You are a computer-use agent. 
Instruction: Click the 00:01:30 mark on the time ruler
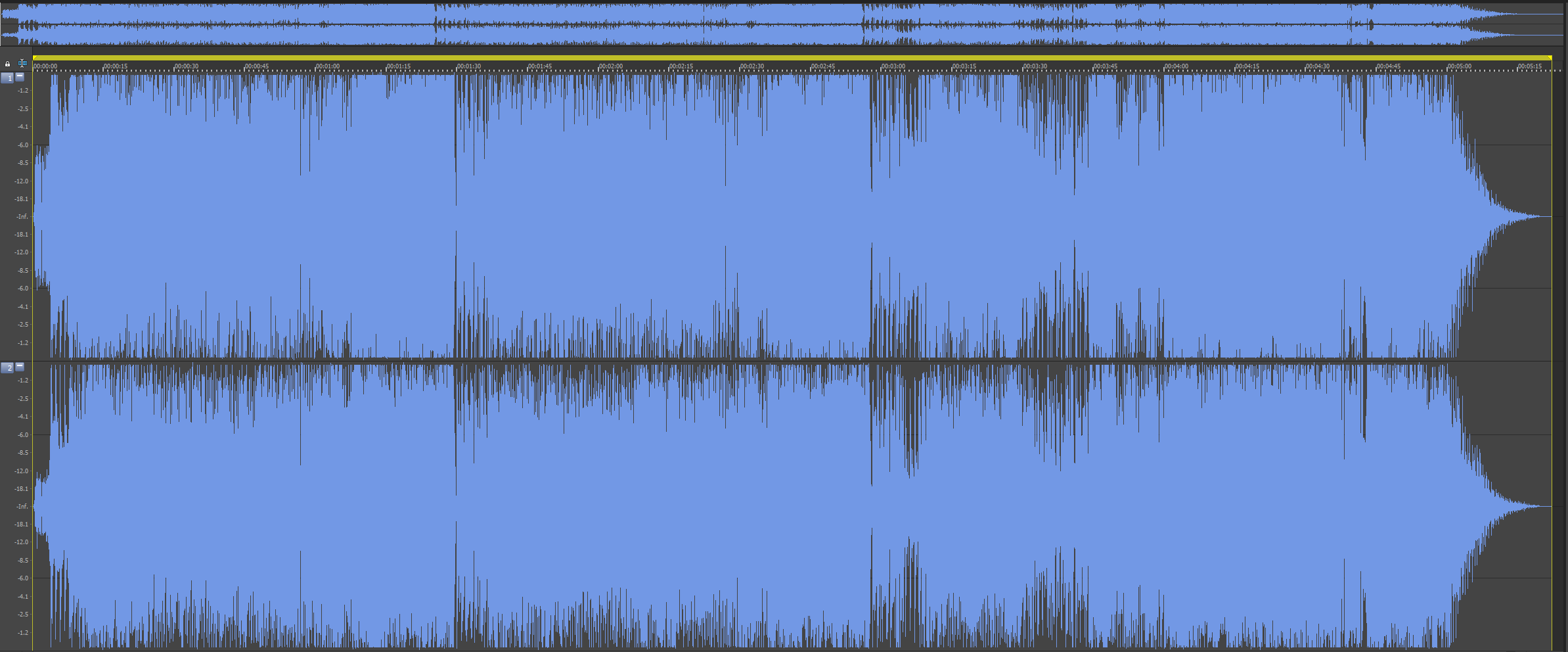pyautogui.click(x=469, y=66)
